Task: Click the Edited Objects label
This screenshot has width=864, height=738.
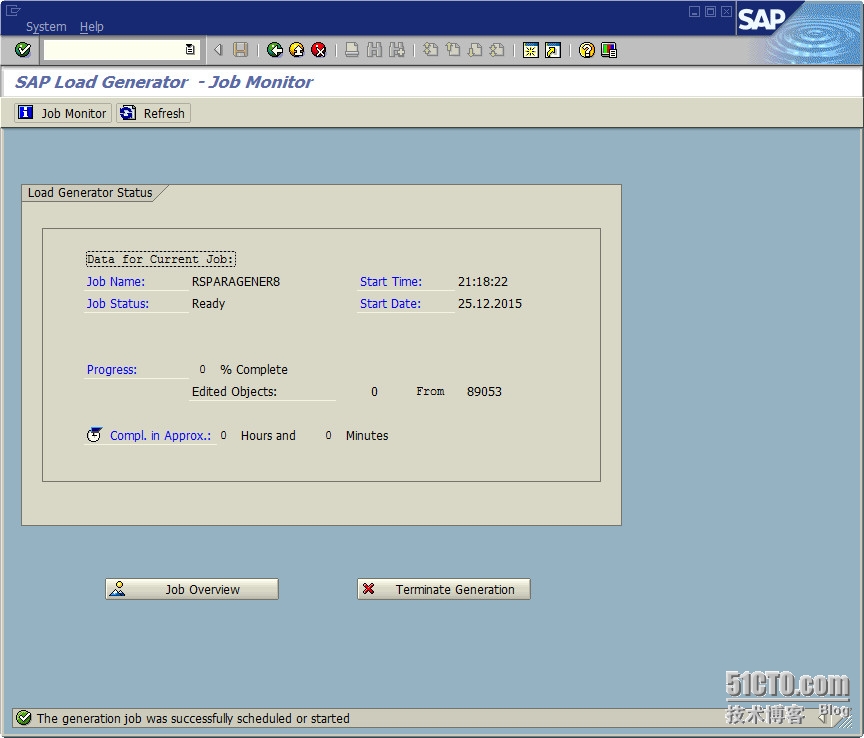Action: pos(234,391)
